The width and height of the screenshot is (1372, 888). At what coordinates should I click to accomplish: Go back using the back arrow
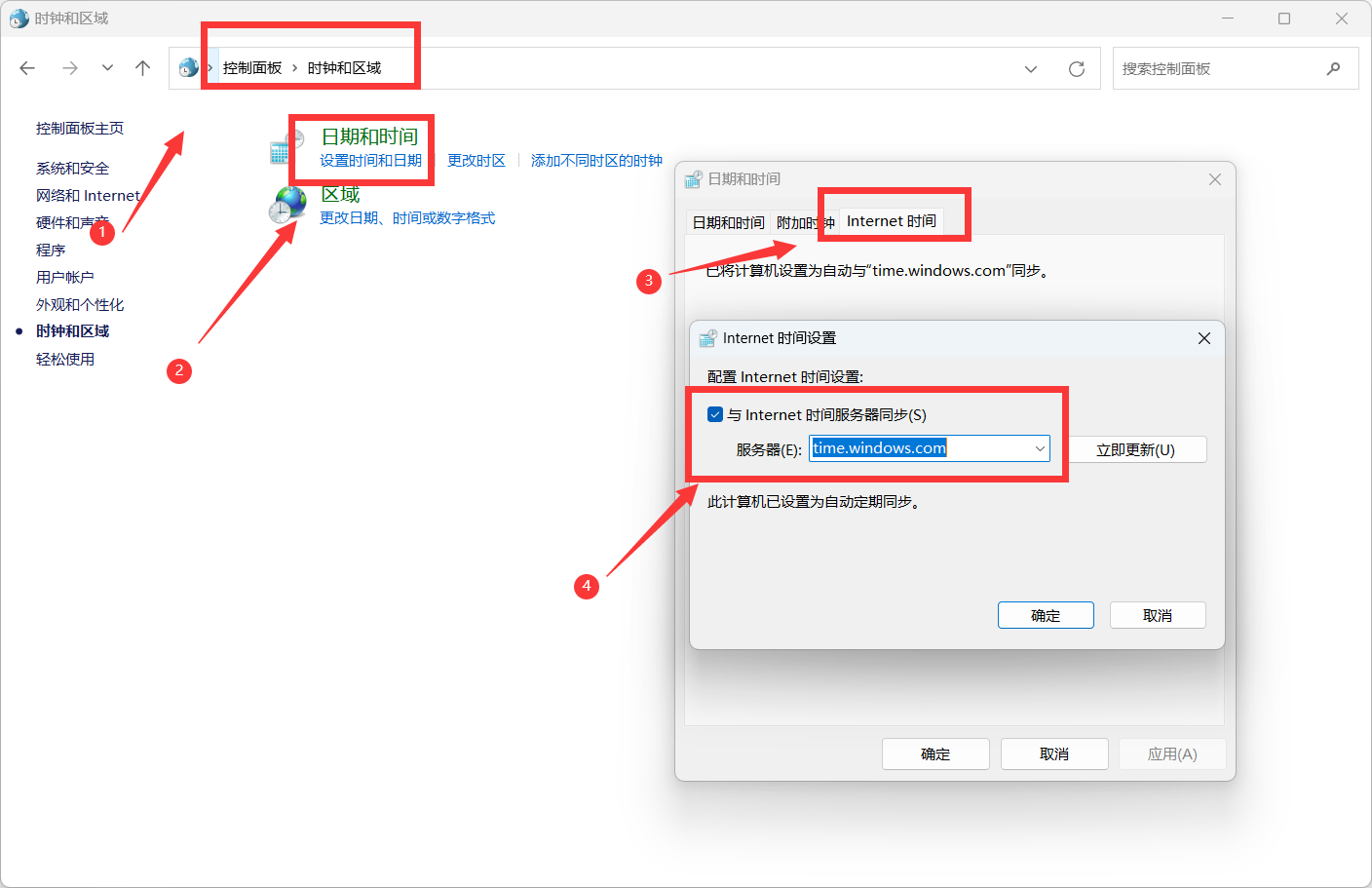click(x=27, y=68)
